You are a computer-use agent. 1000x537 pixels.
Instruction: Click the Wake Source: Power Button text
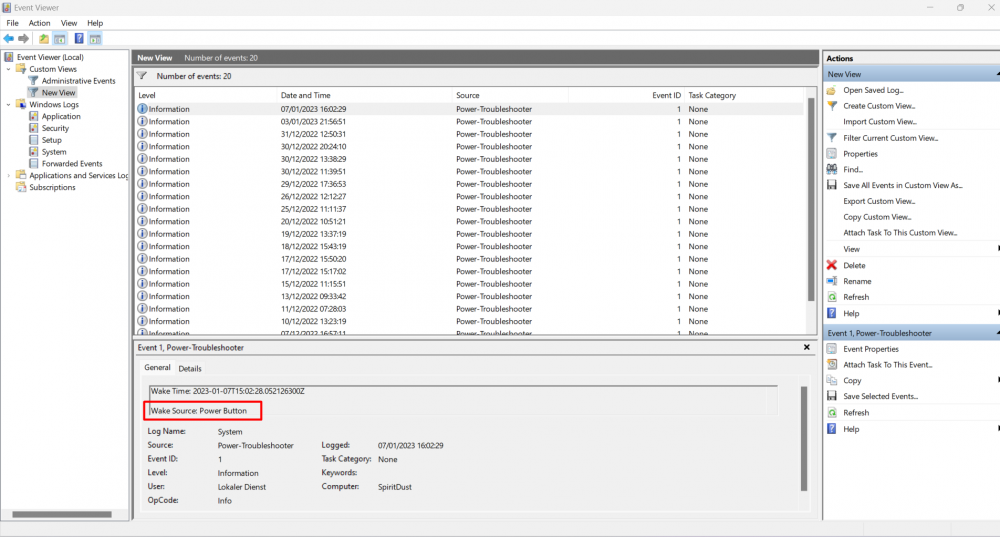198,411
